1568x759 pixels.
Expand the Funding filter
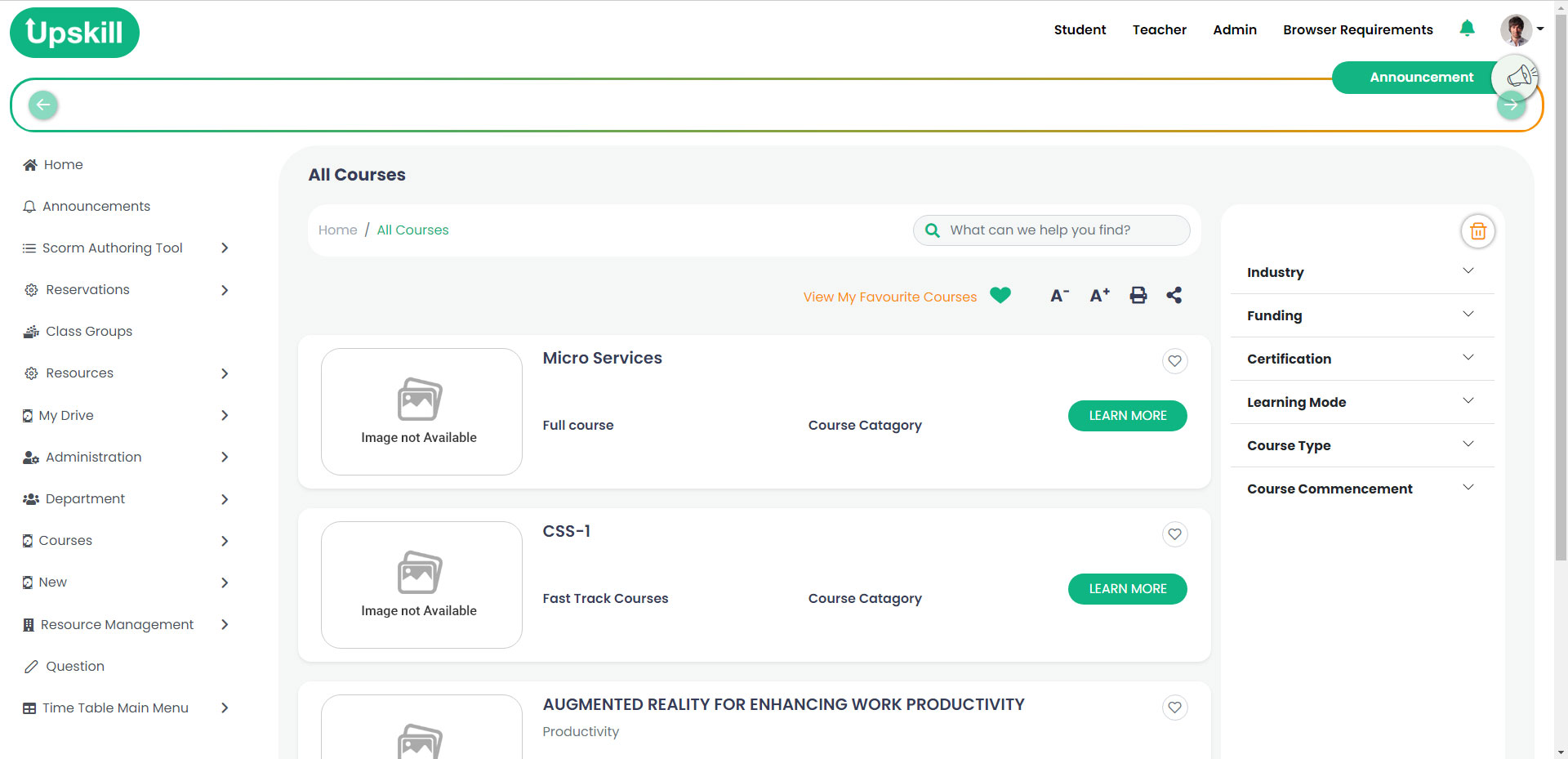click(x=1362, y=315)
